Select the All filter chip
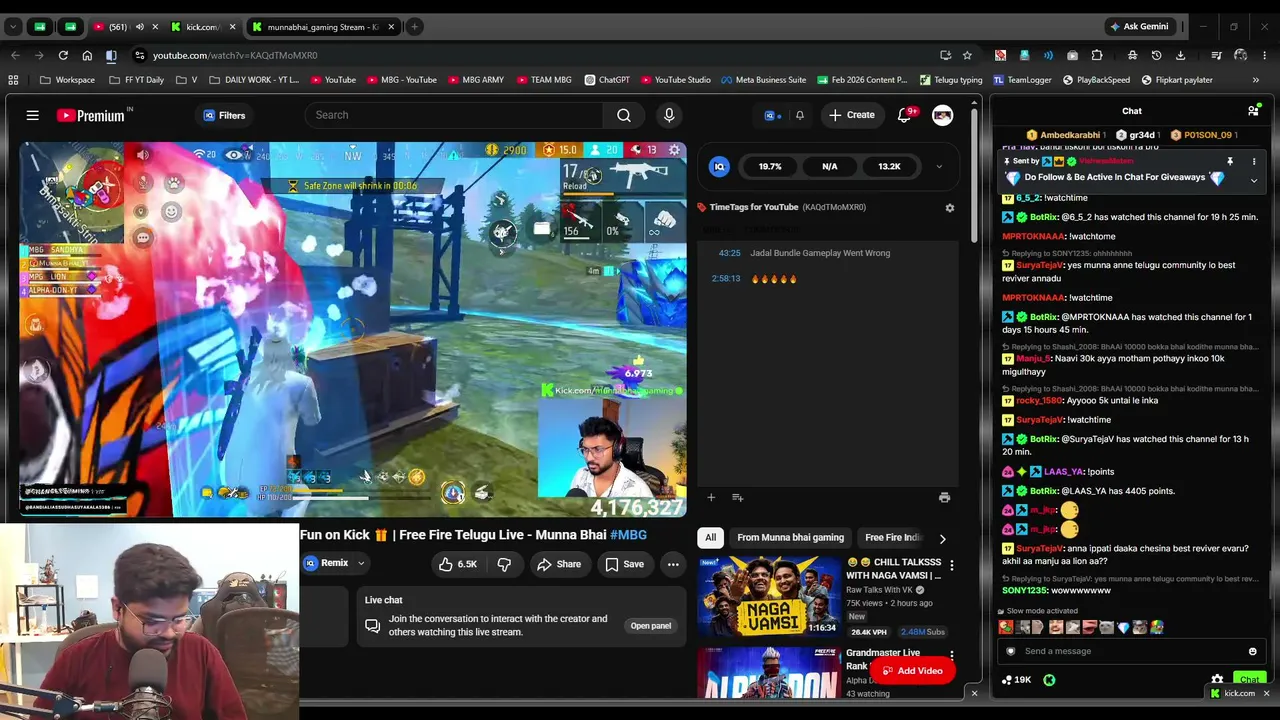 click(710, 538)
